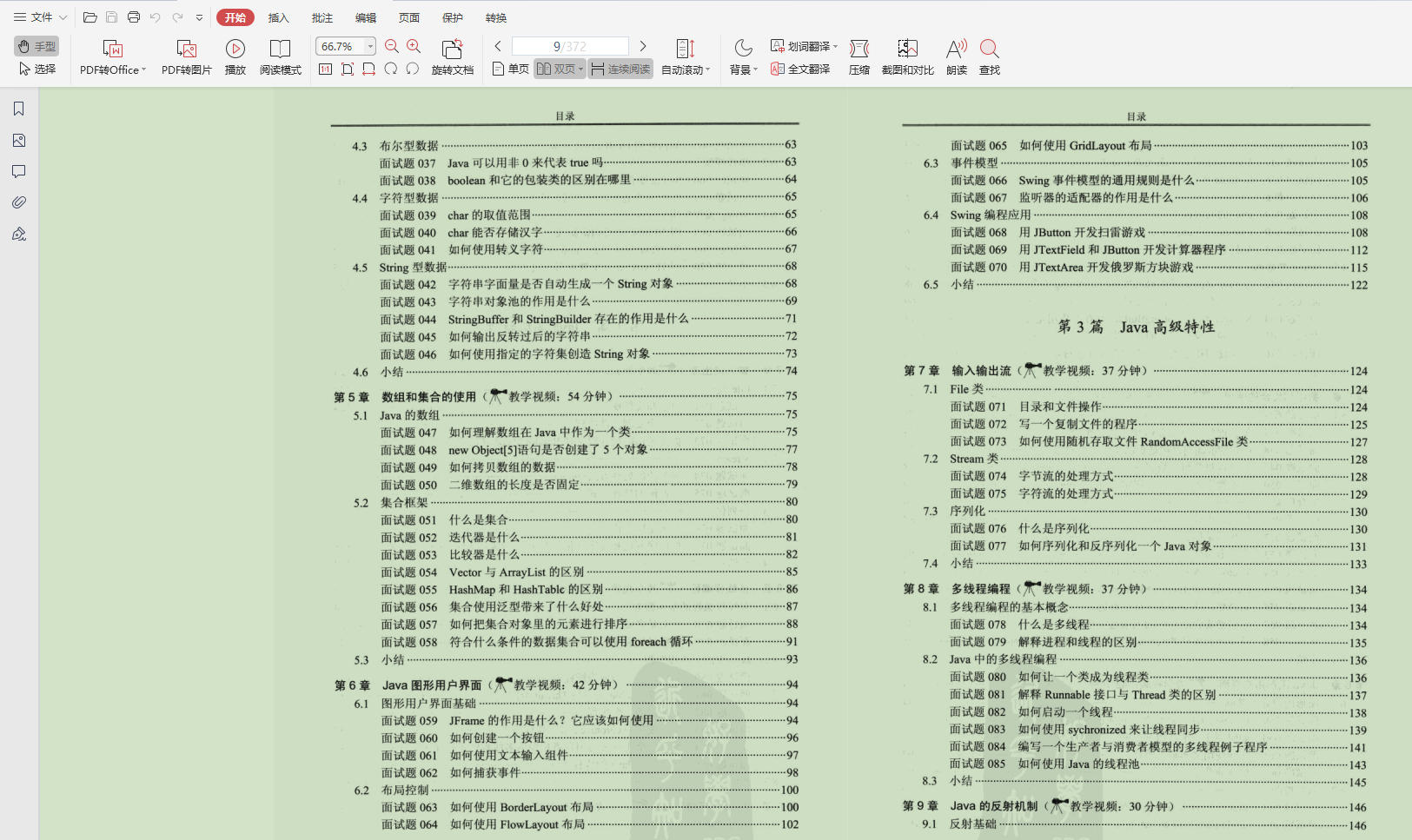
Task: Open PDF转Office conversion dropdown
Action: (x=113, y=57)
